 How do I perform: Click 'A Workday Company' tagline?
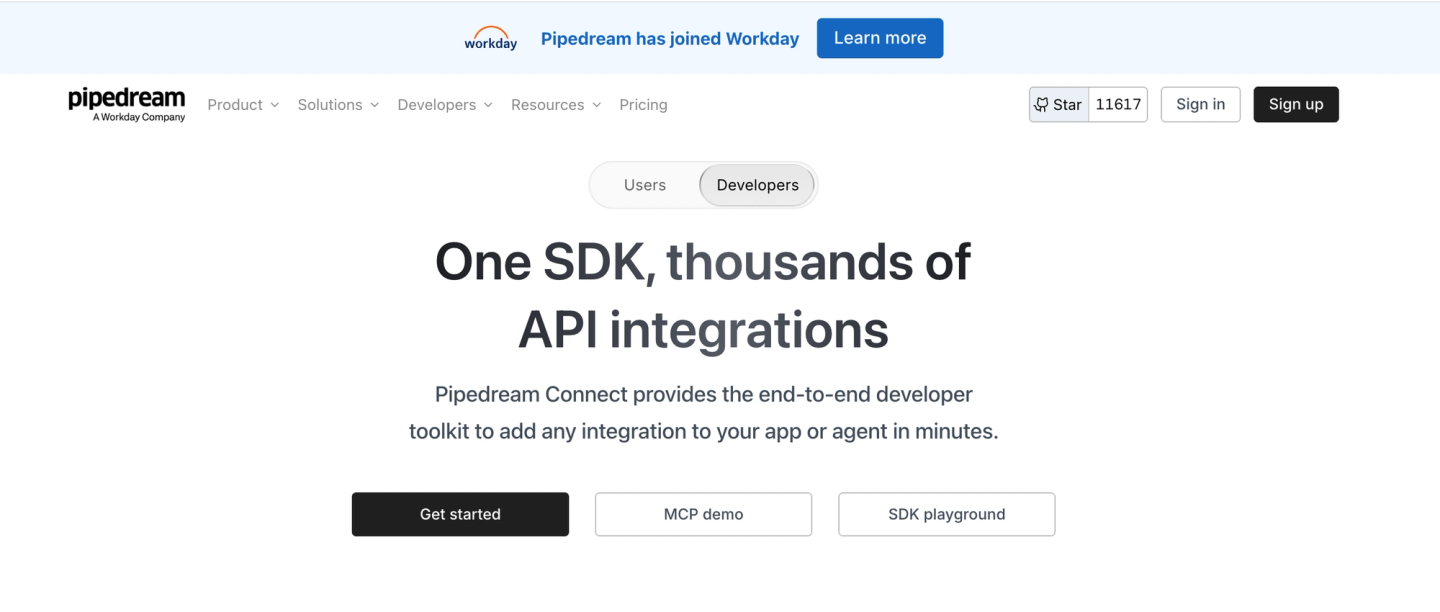tap(139, 117)
